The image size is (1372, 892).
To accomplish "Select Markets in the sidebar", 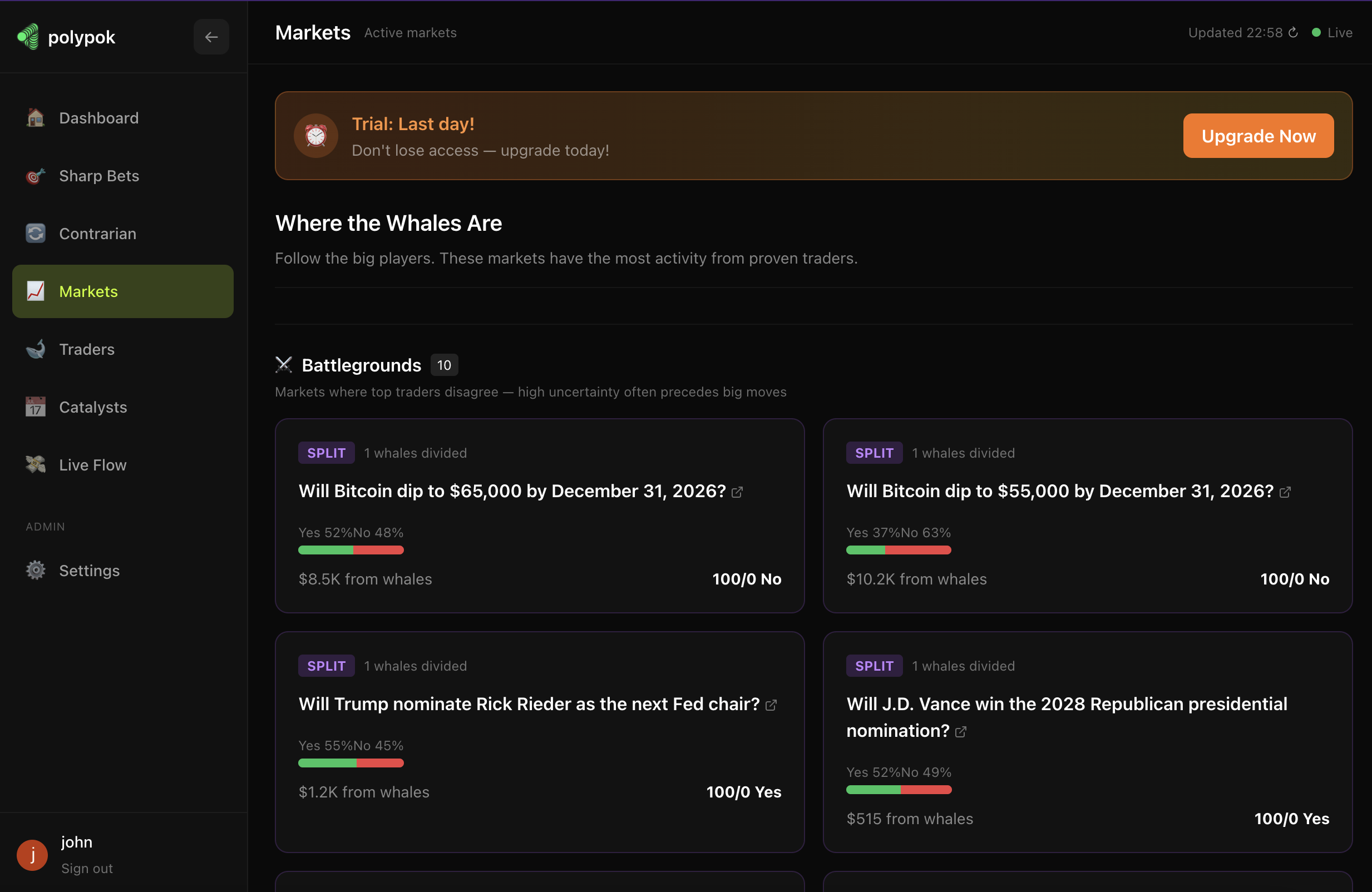I will (87, 291).
